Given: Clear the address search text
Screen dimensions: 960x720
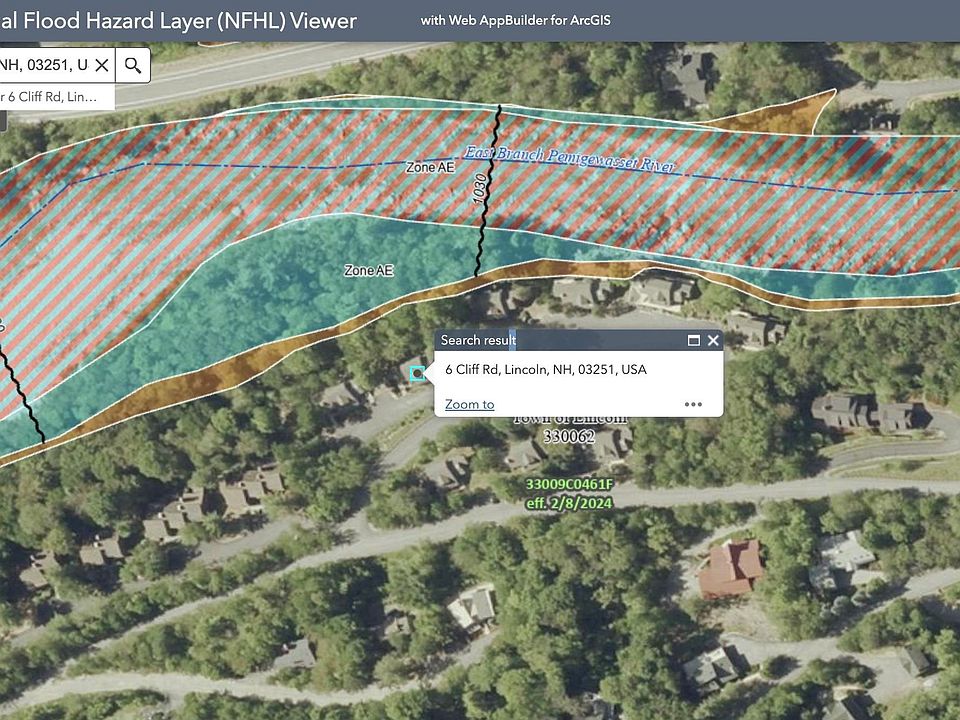Looking at the screenshot, I should pos(101,66).
